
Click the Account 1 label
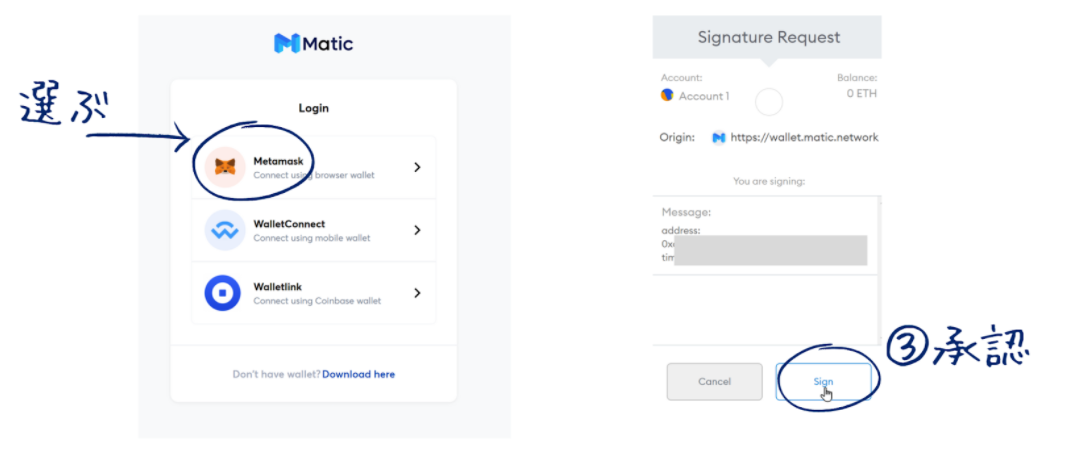coord(704,96)
